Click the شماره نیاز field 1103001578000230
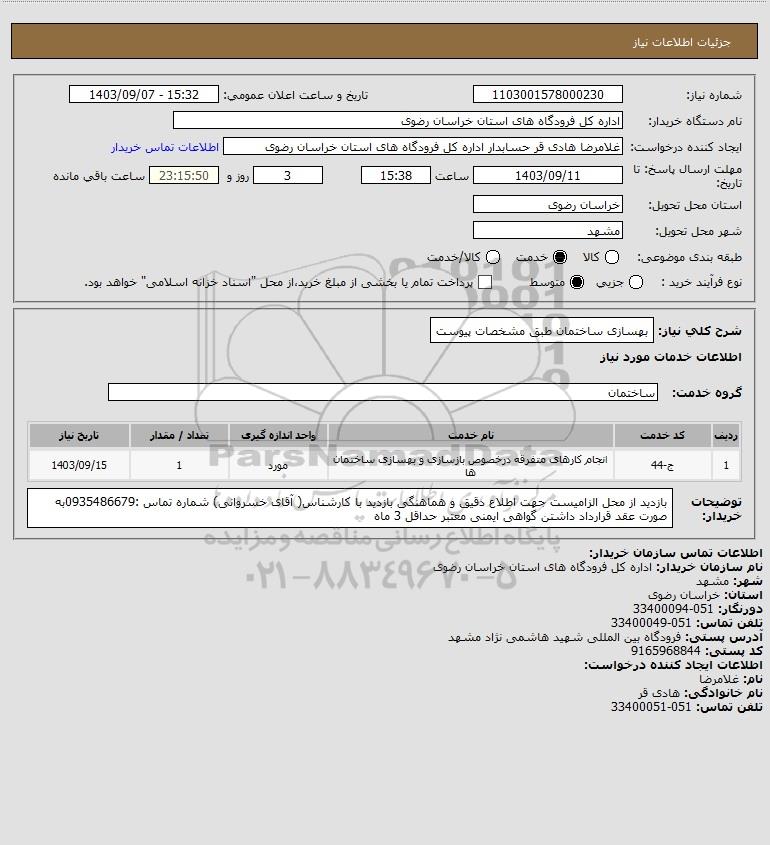The image size is (770, 845). (x=547, y=94)
